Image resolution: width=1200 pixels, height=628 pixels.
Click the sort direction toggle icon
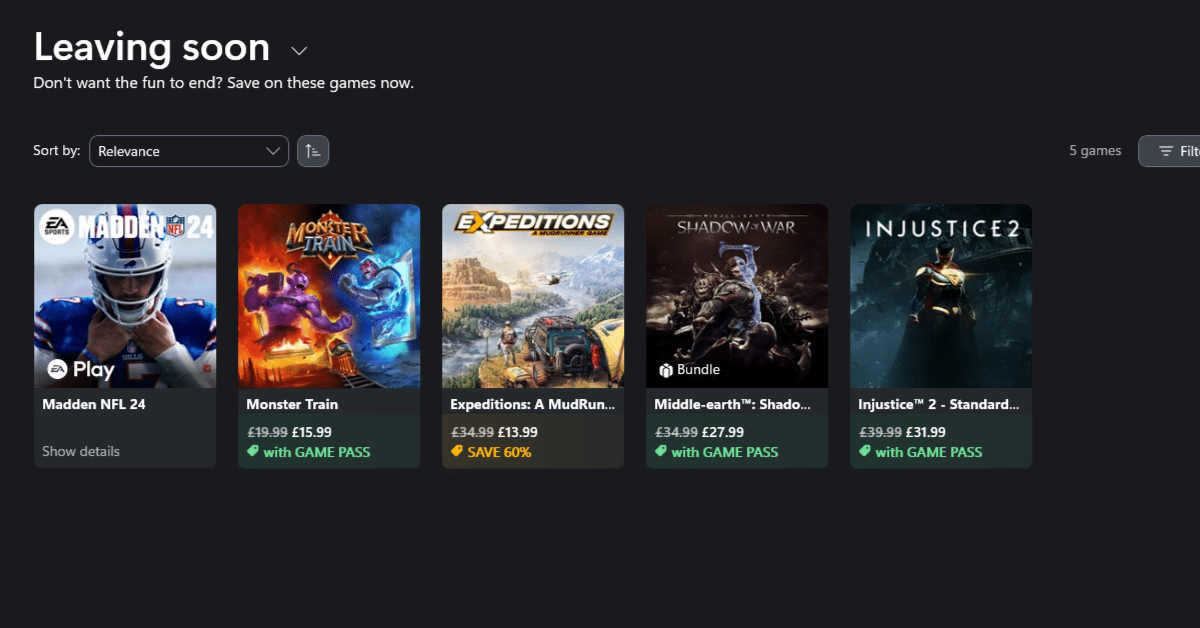(313, 151)
